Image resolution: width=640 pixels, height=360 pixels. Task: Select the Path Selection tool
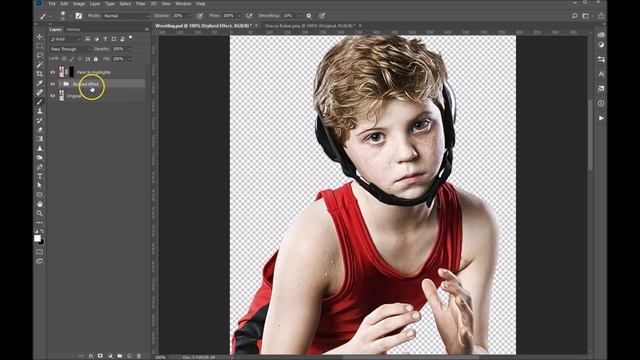pos(40,185)
